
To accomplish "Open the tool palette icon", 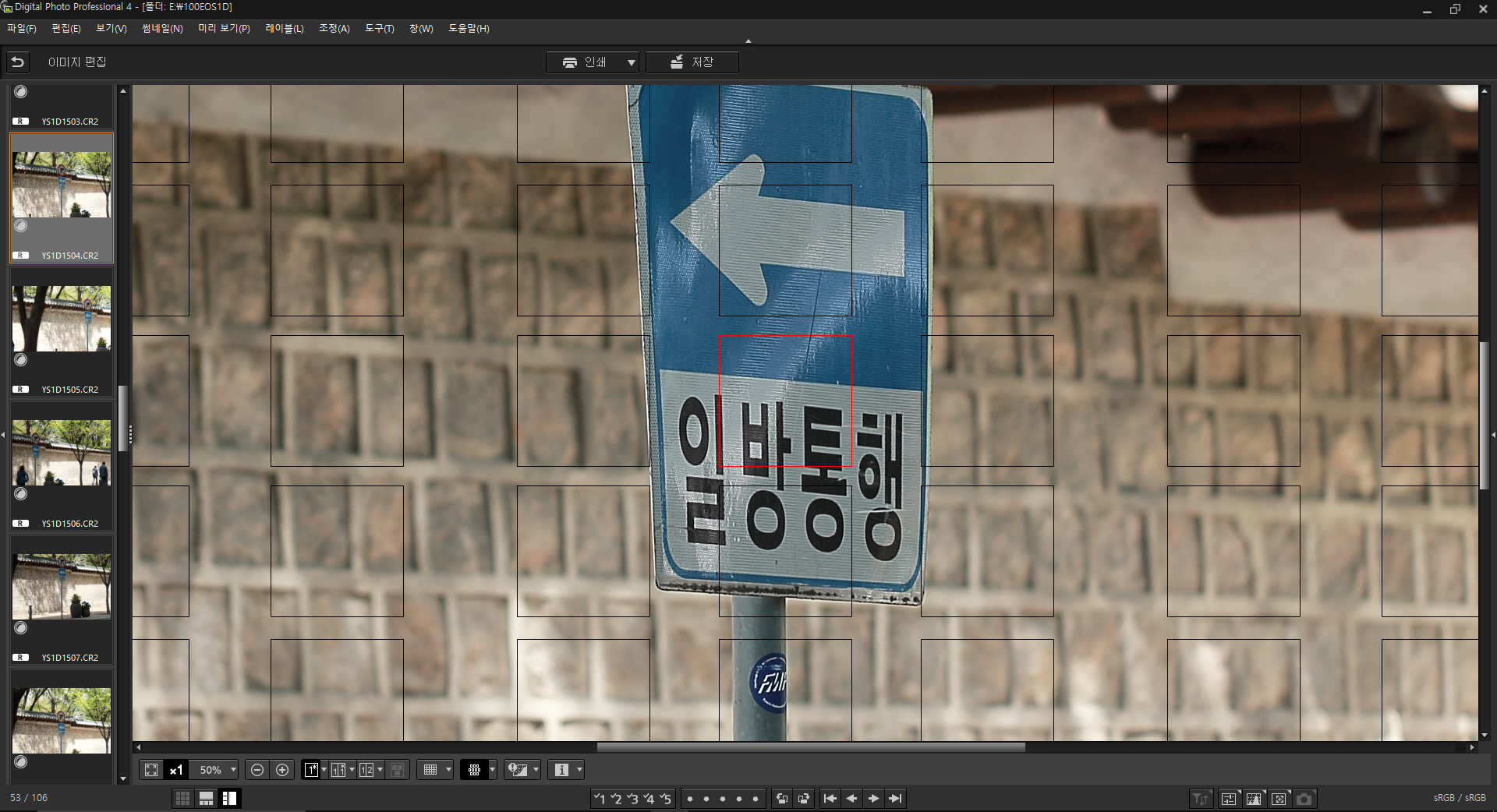I will coord(1229,798).
